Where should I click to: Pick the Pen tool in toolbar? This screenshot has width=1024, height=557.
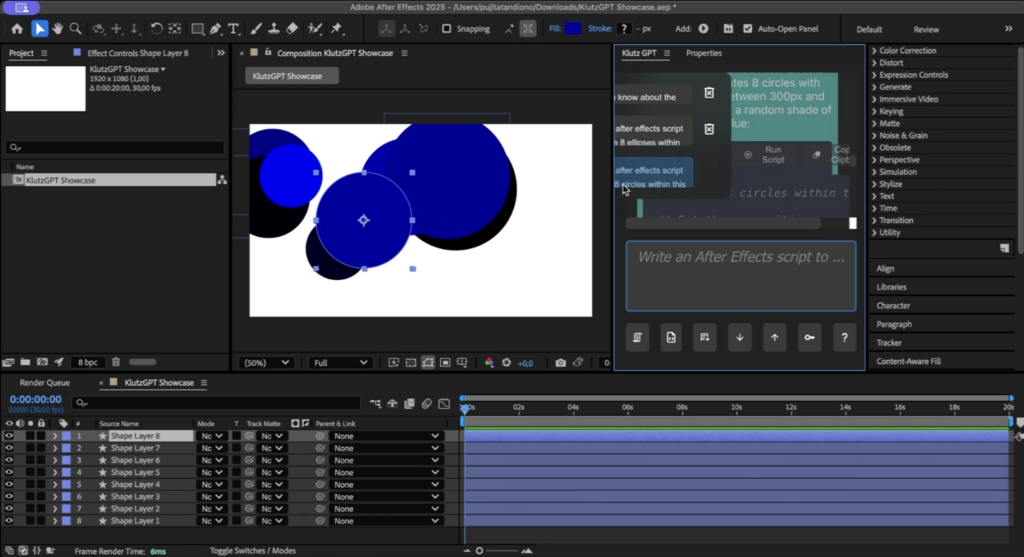pyautogui.click(x=216, y=29)
